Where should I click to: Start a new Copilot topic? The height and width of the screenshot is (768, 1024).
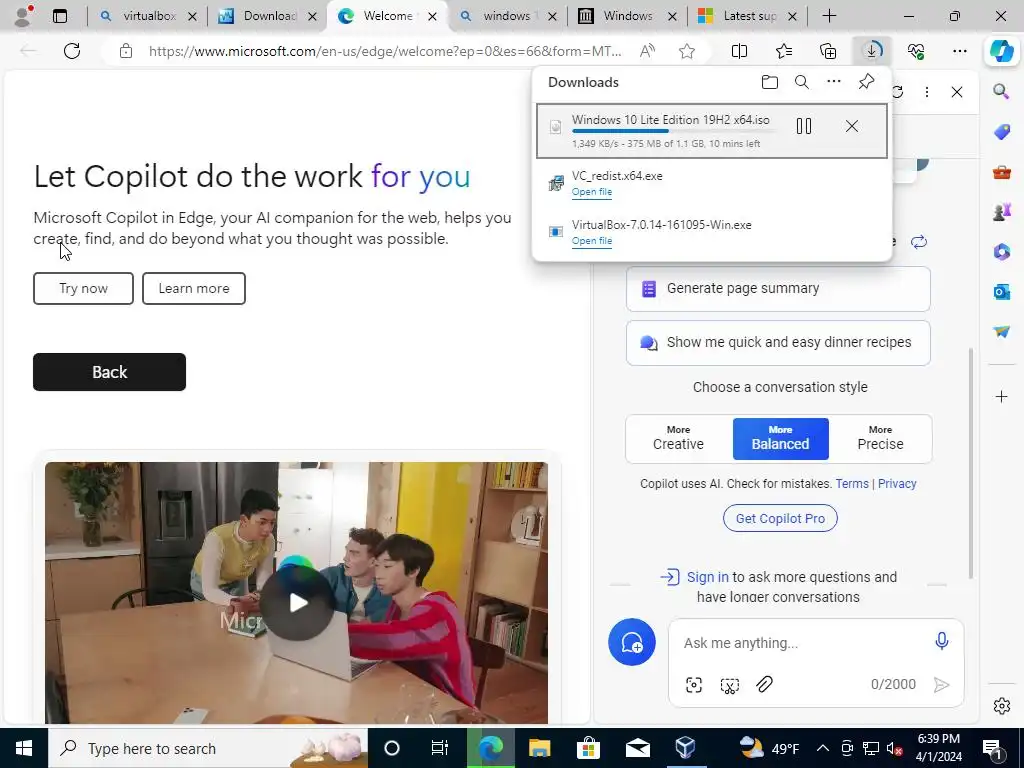click(x=632, y=642)
